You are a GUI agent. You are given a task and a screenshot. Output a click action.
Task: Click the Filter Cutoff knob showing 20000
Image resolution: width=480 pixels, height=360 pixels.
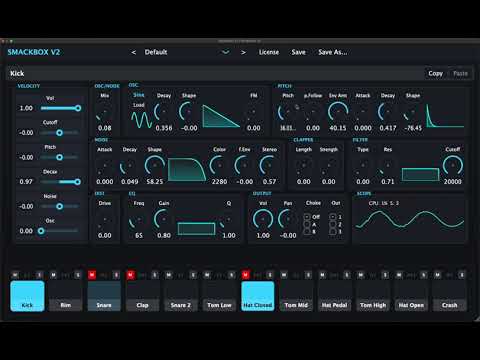click(453, 166)
